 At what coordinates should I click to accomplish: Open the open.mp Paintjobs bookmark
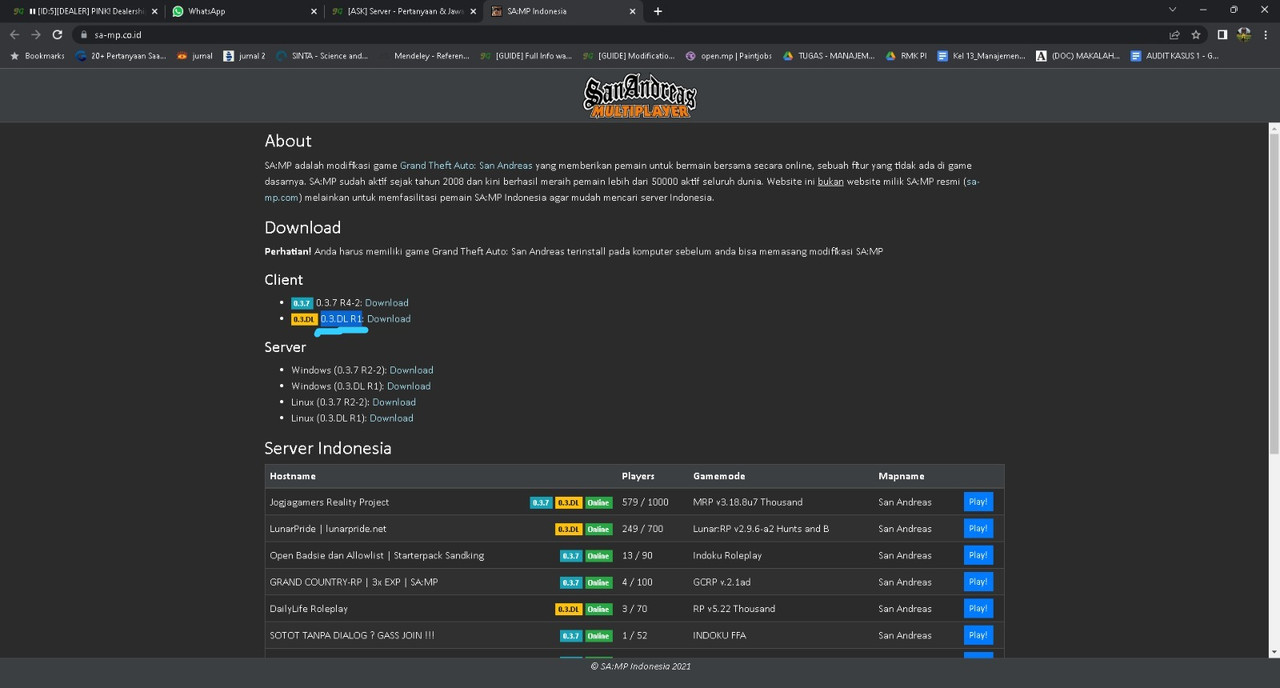coord(728,56)
